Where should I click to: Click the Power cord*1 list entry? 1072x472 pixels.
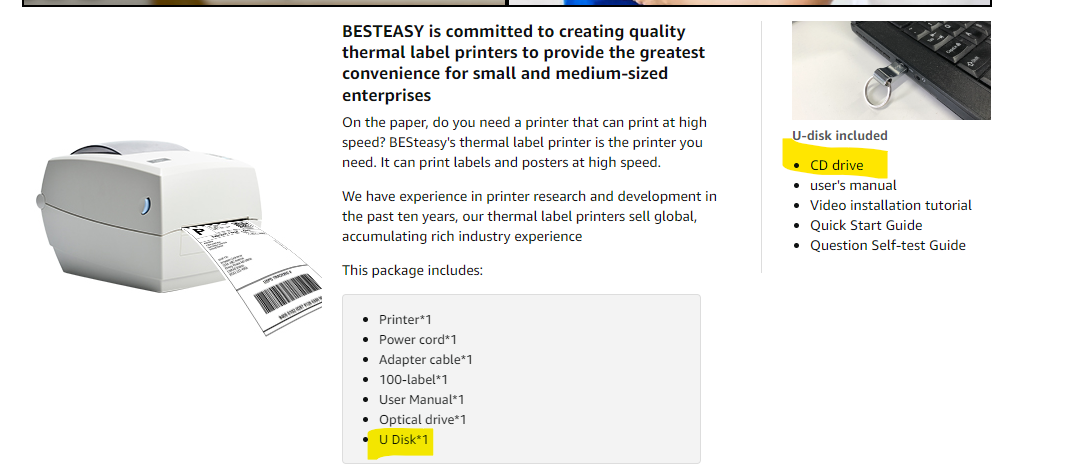(417, 340)
